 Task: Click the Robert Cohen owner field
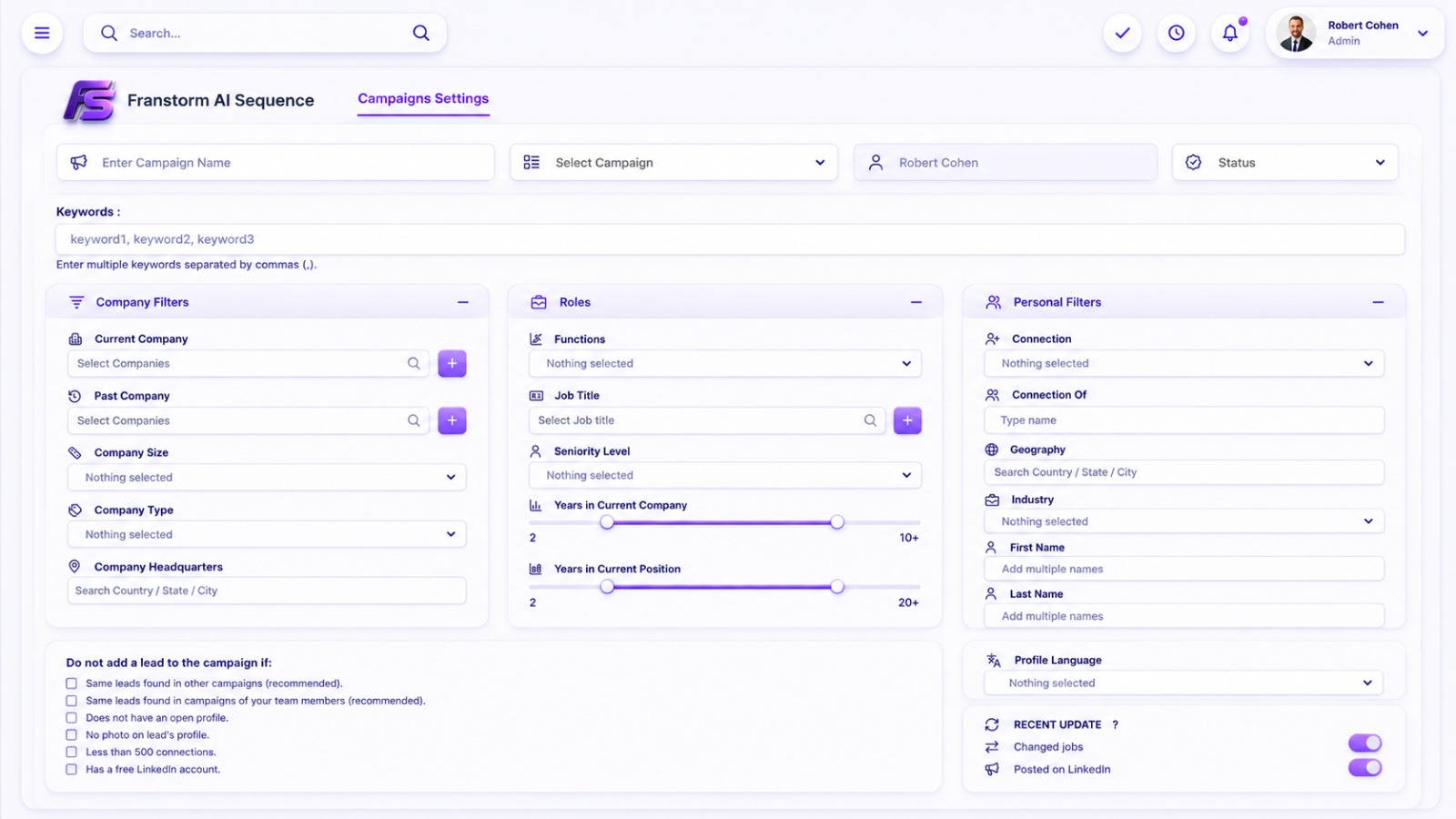tap(1006, 162)
